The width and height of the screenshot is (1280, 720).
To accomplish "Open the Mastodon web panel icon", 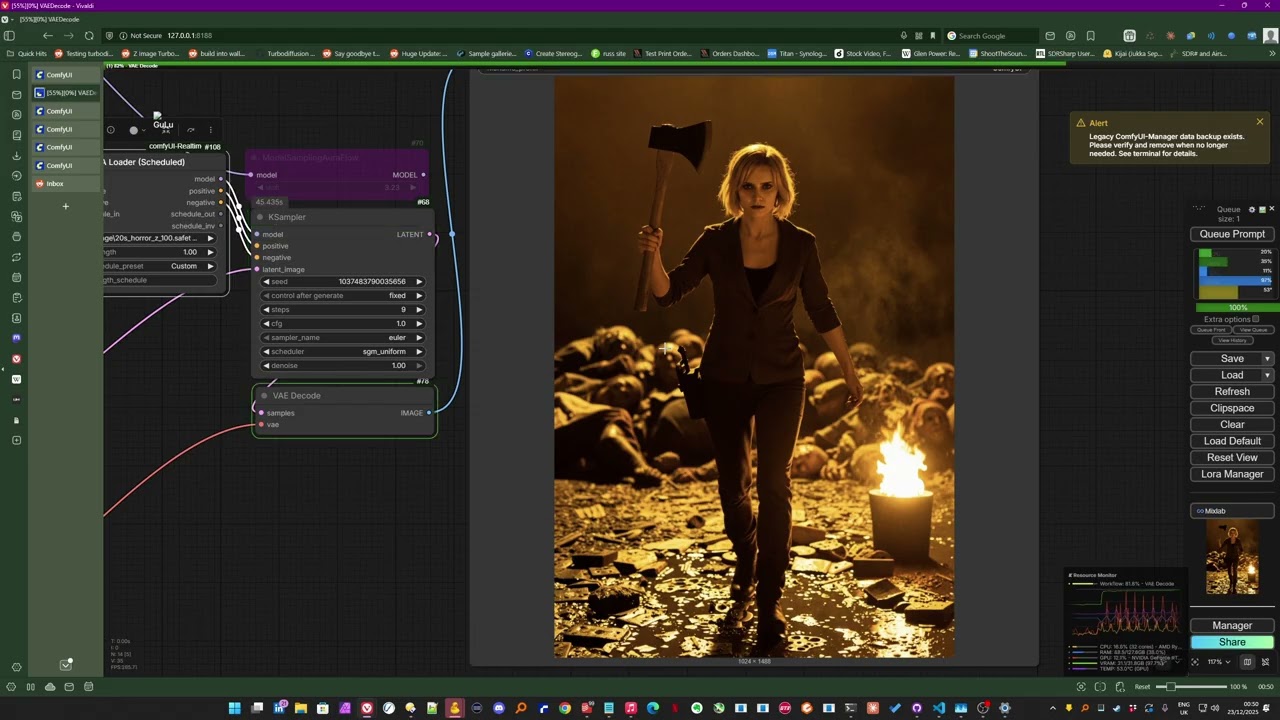I will coord(16,338).
